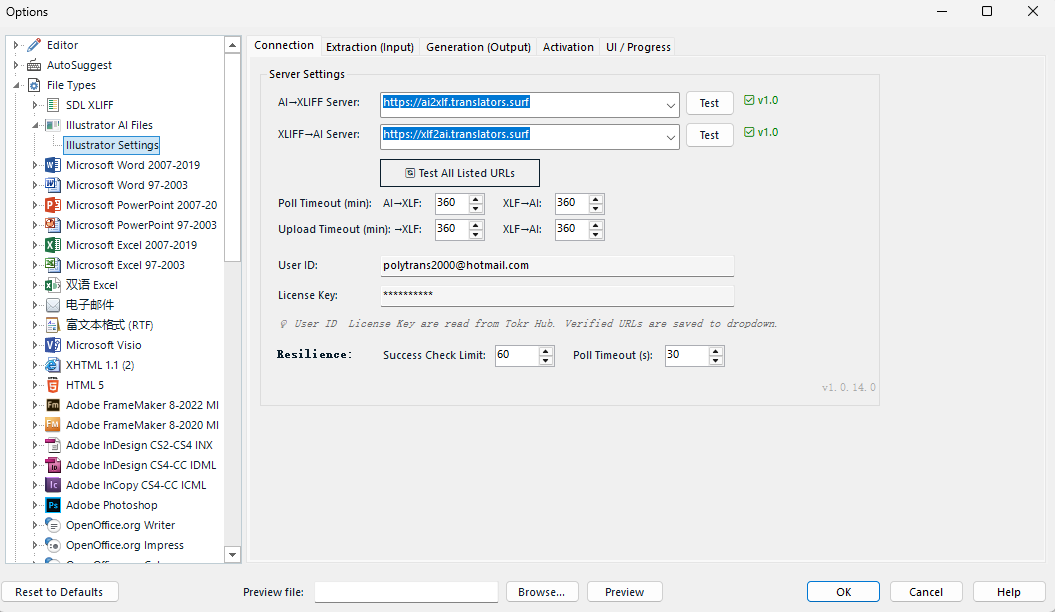Click the Microsoft Visio icon
This screenshot has width=1055, height=612.
(x=53, y=345)
